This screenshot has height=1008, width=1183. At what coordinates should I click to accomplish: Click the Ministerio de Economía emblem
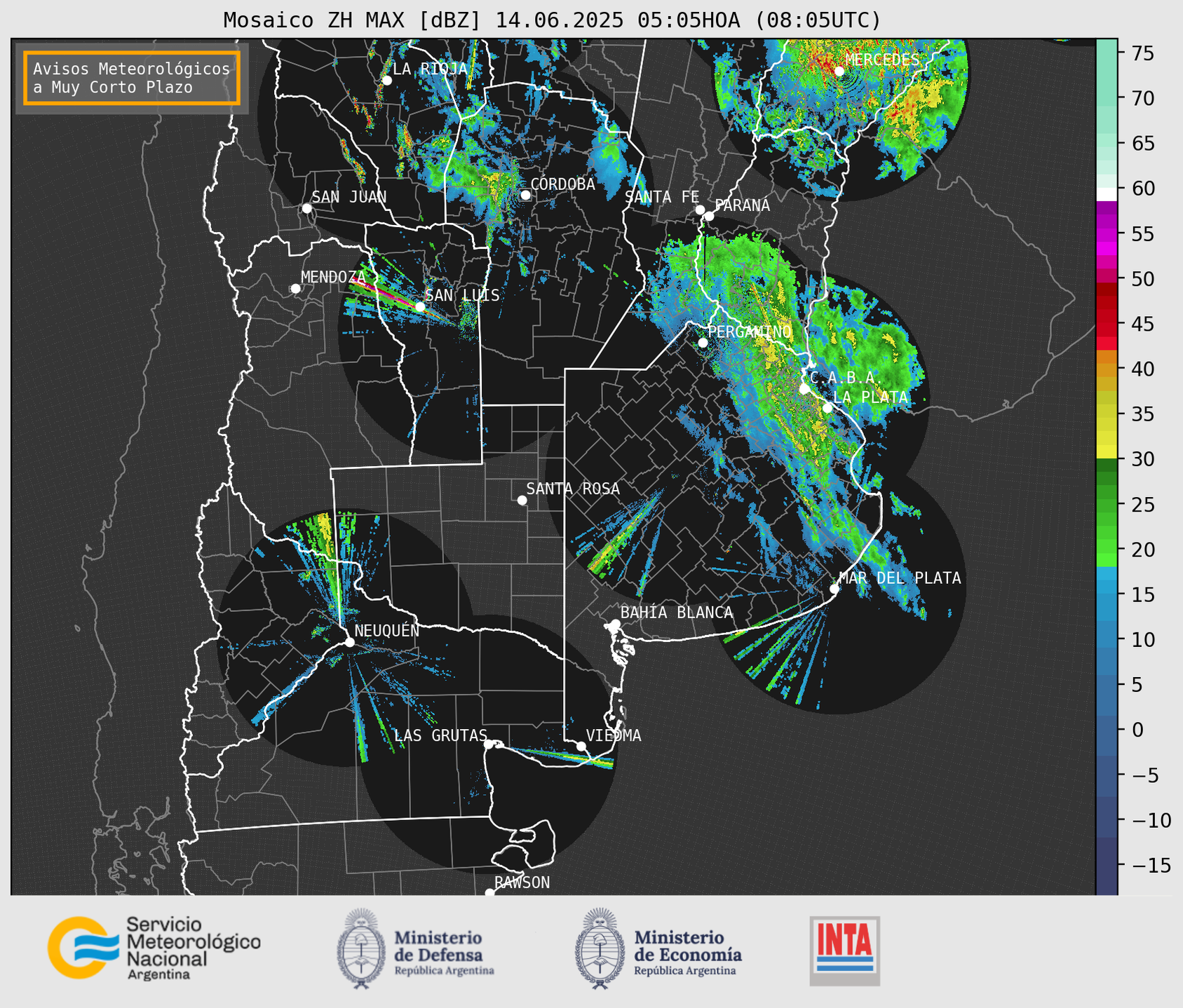(600, 948)
